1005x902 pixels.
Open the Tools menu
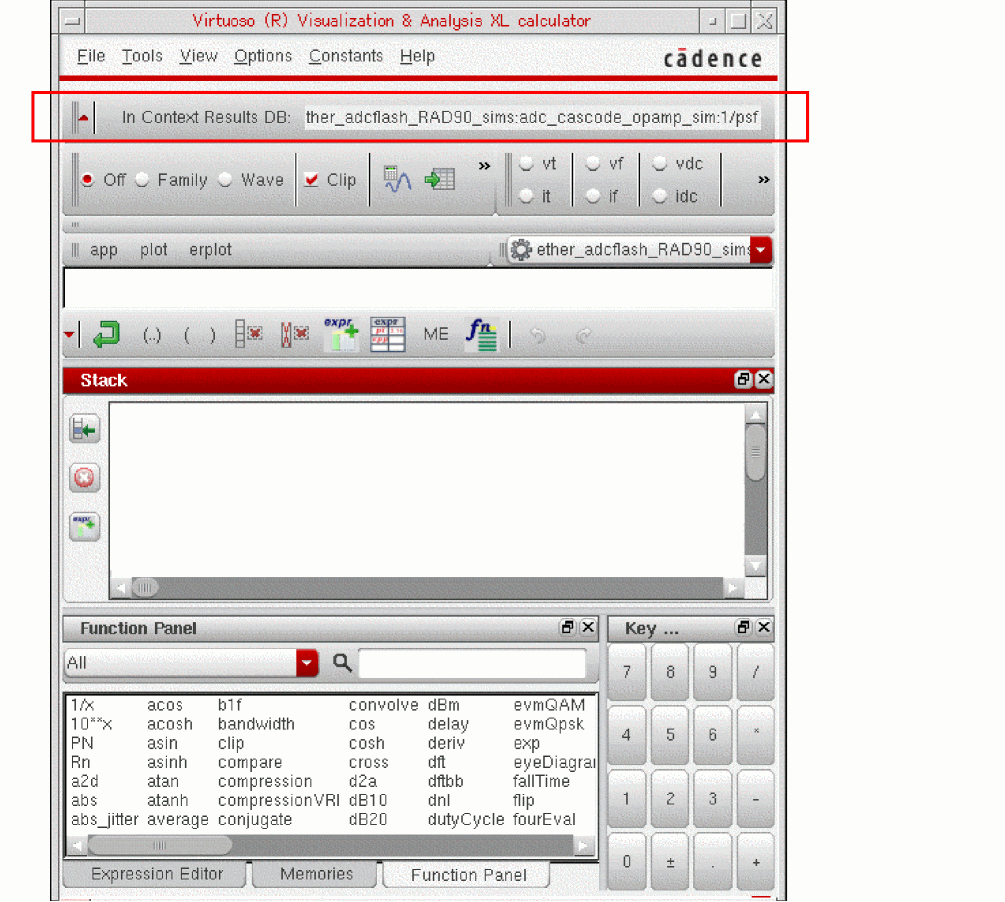click(142, 56)
